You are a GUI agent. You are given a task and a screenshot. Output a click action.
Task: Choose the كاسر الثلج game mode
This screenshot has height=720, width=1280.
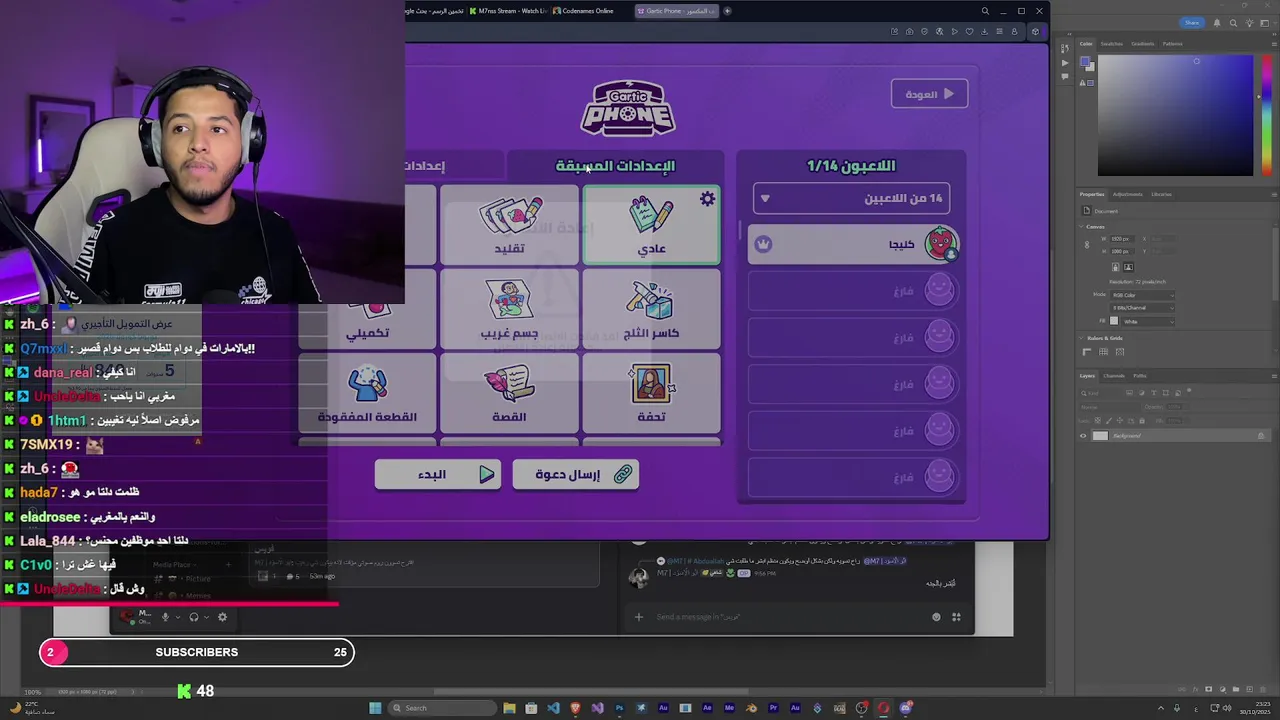(x=651, y=309)
